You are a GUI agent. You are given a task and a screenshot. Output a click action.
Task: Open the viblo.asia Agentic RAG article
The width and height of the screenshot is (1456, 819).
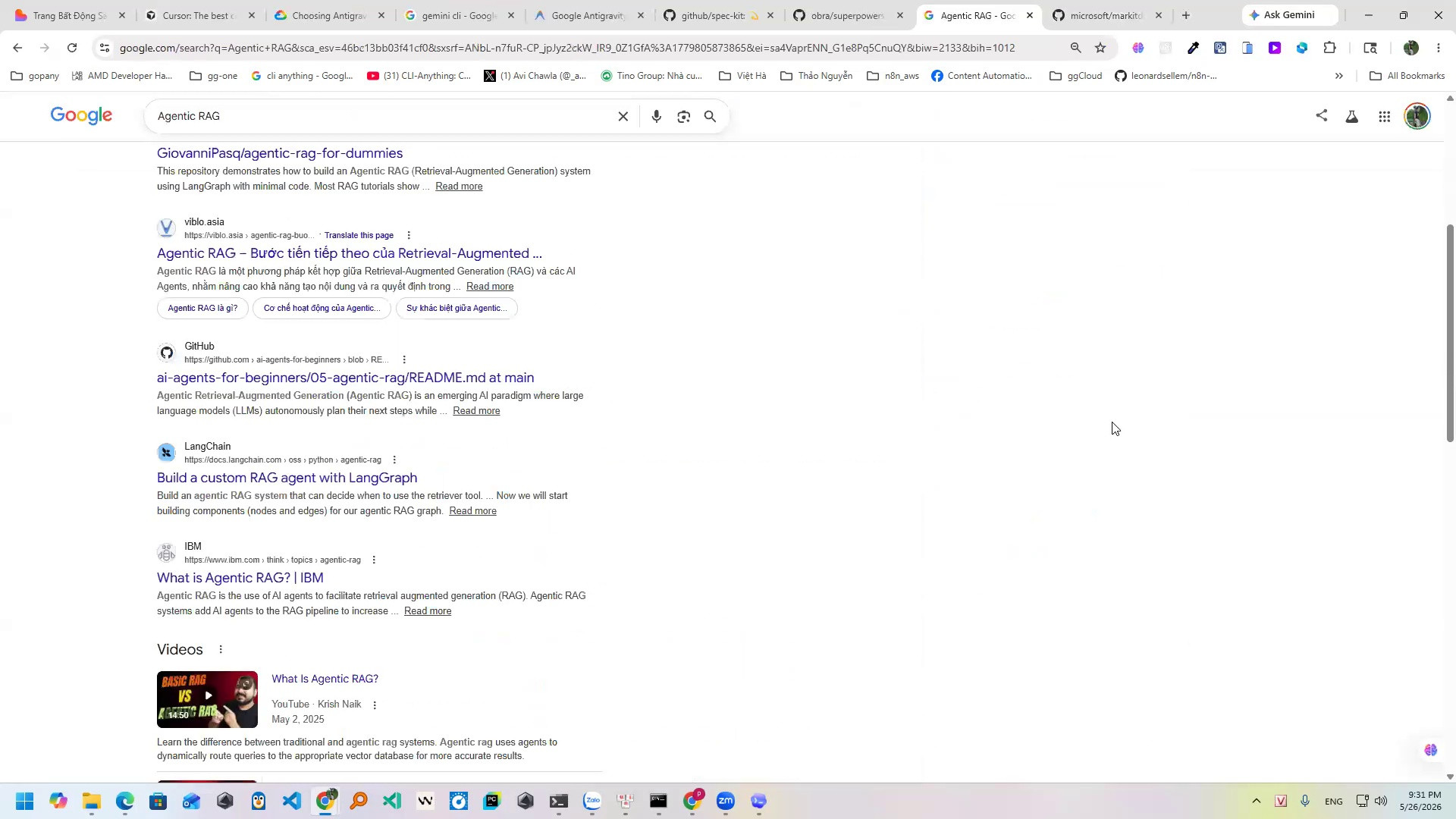(350, 253)
